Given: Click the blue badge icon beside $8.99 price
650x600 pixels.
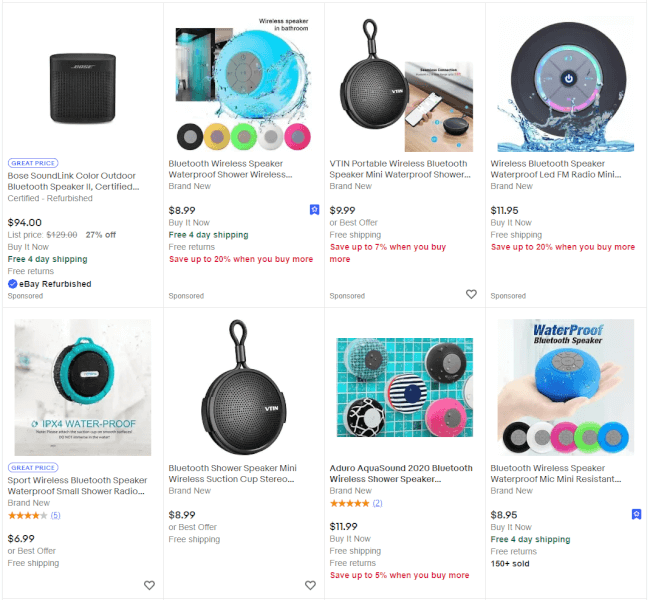Looking at the screenshot, I should tap(314, 210).
